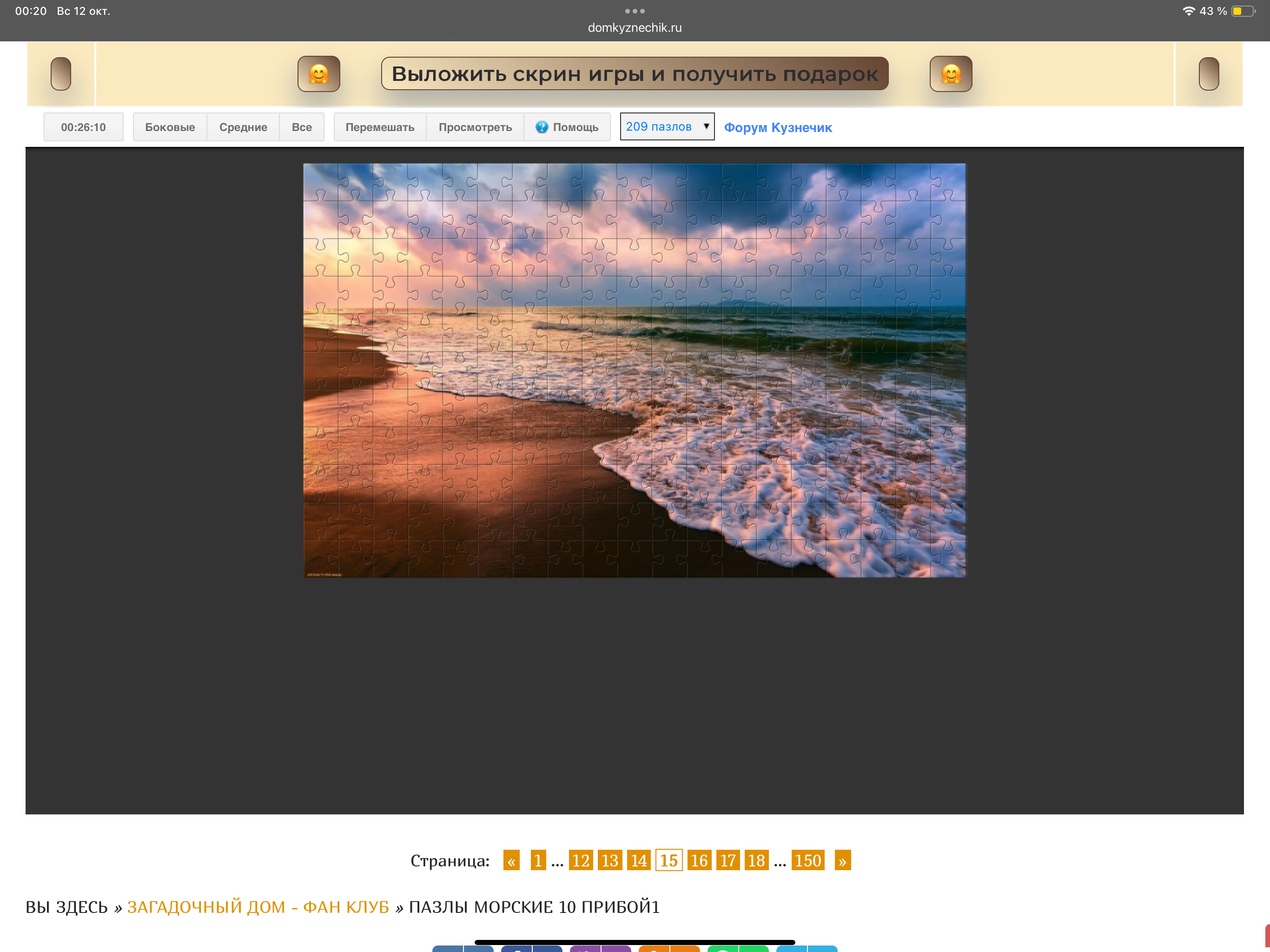Go to the previous pages with « arrow
The image size is (1270, 952).
[x=511, y=860]
